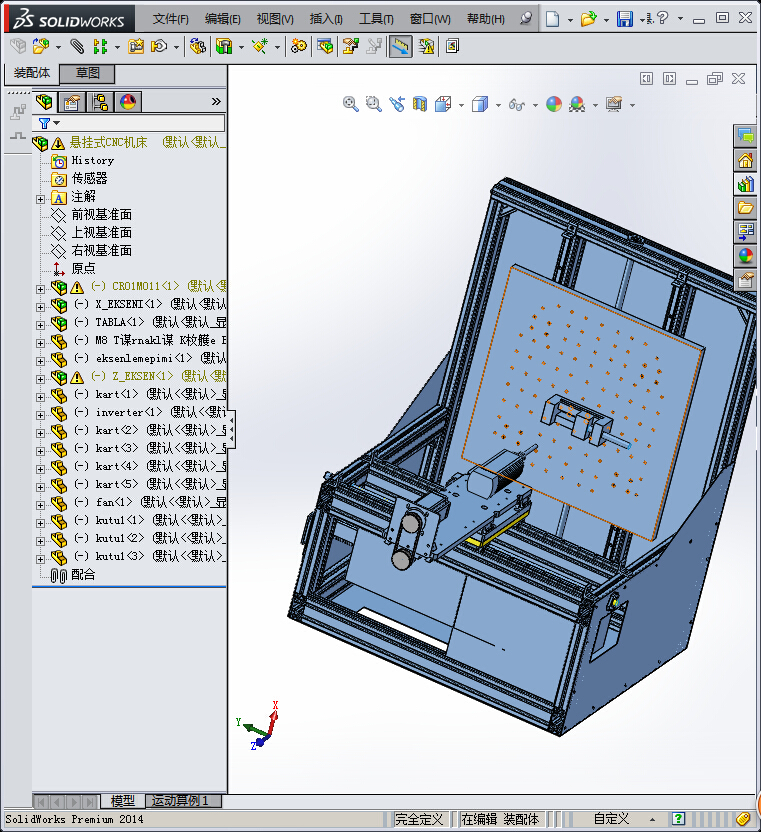Viewport: 761px width, 832px height.
Task: Expand the 注解 annotations folder
Action: pyautogui.click(x=40, y=199)
